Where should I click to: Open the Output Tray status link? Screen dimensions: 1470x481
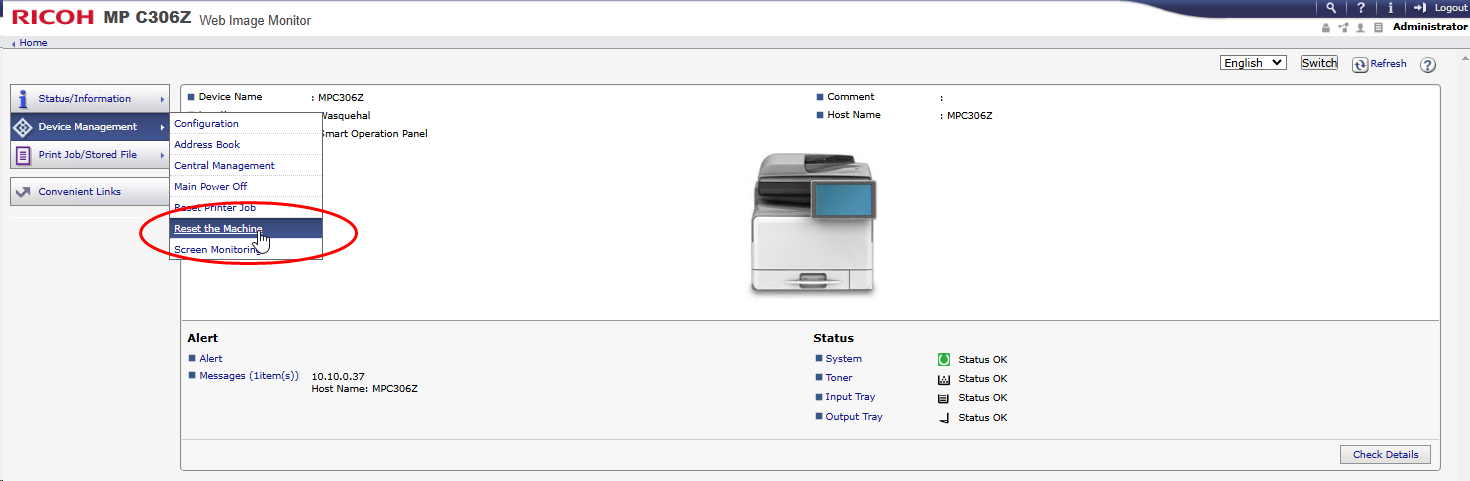[854, 417]
